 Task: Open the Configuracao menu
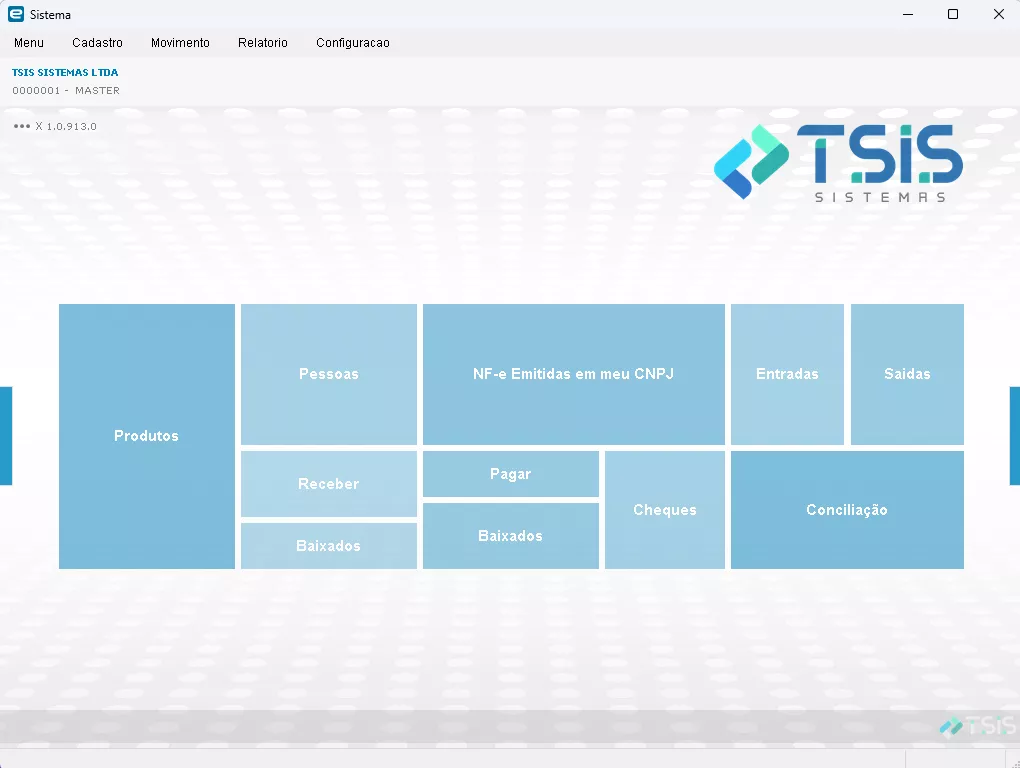coord(352,43)
